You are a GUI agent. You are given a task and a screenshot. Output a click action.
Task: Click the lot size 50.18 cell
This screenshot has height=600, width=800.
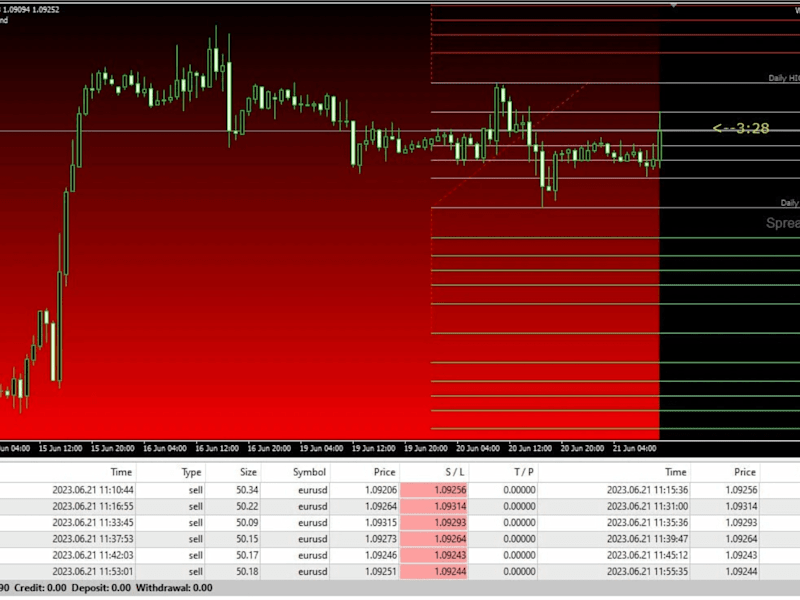click(x=247, y=572)
